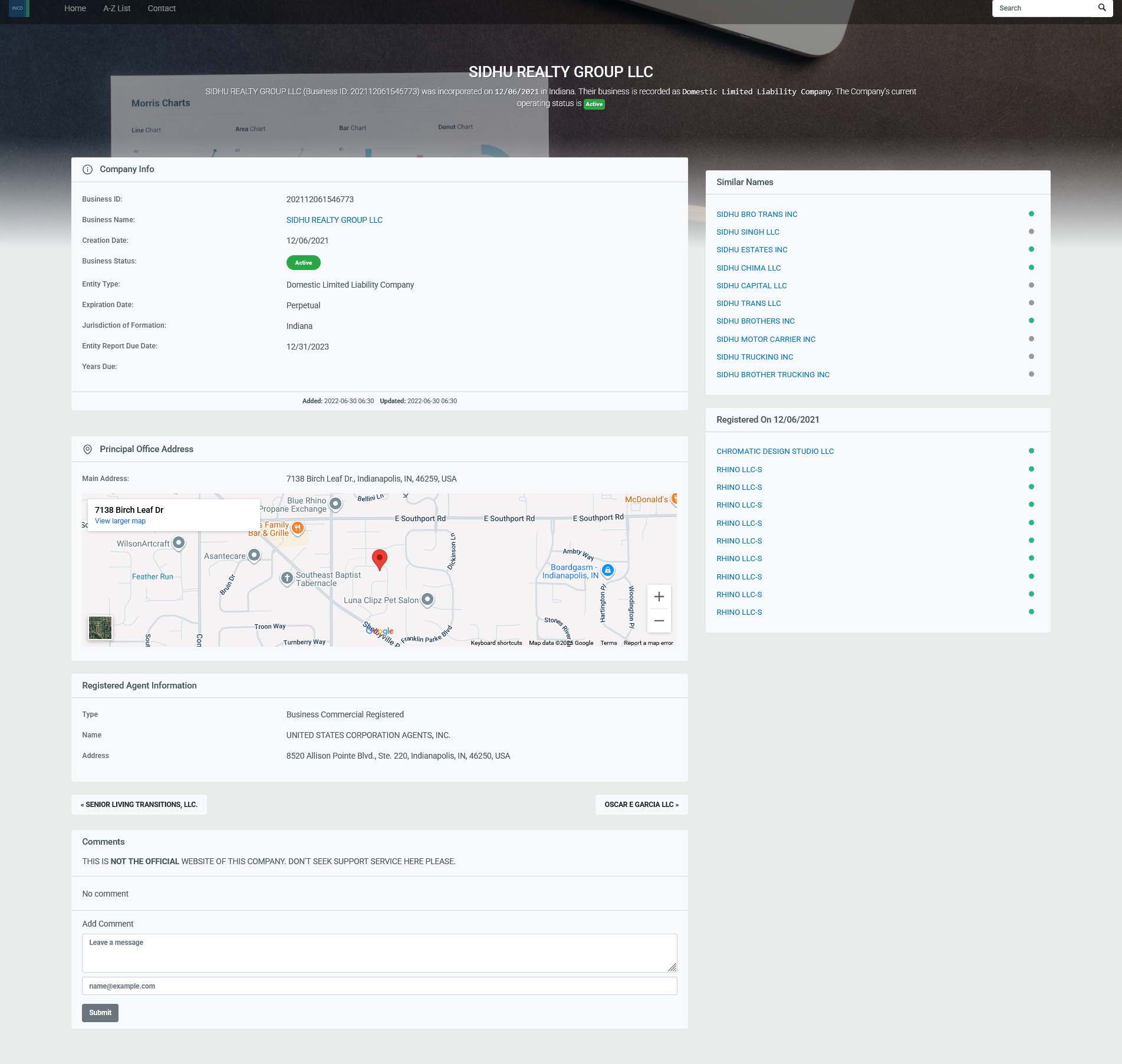The height and width of the screenshot is (1064, 1122).
Task: Click agent address 8520 Allison Pointe Blvd. text
Action: pos(398,756)
